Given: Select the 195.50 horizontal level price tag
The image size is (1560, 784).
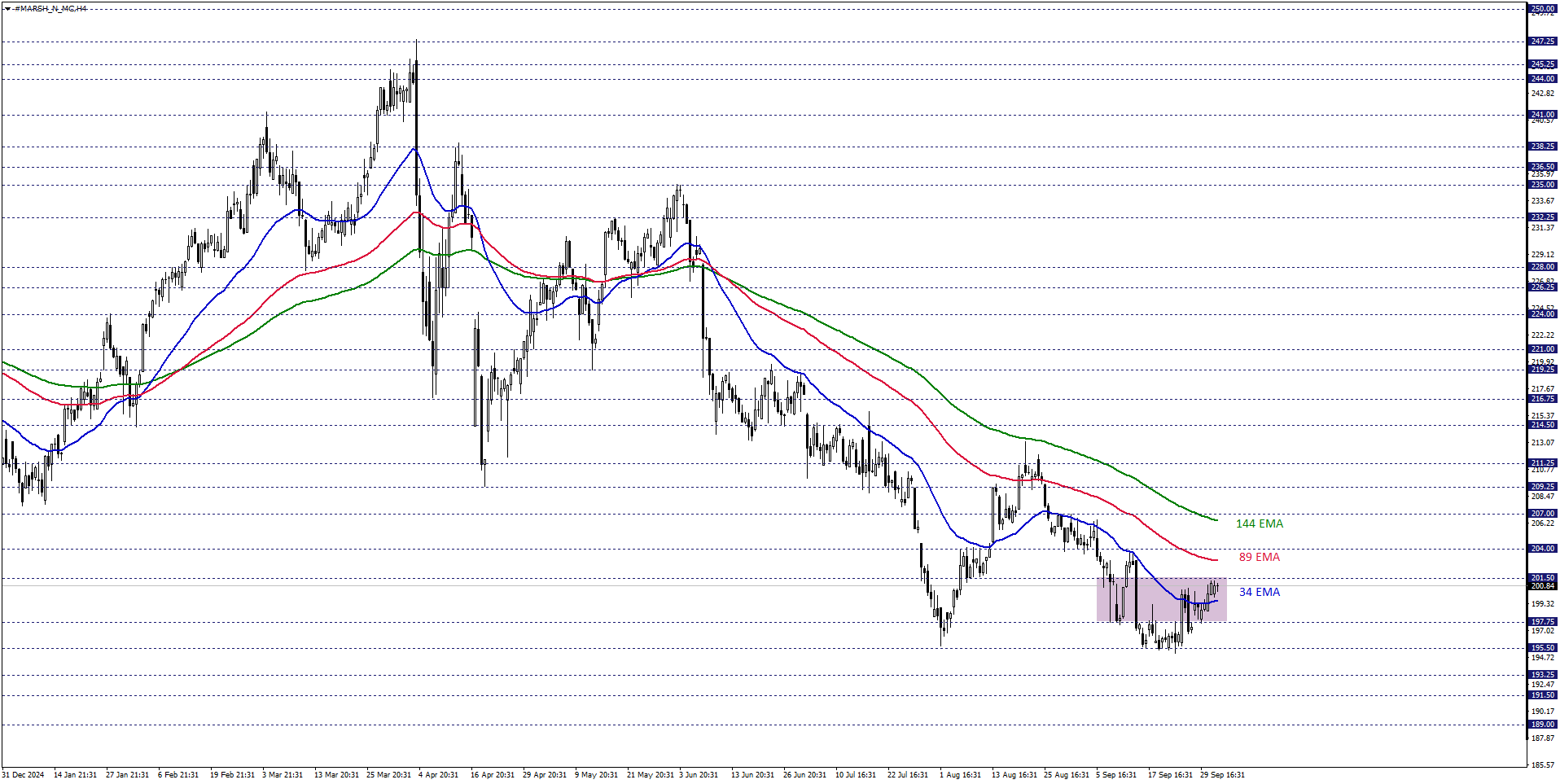Looking at the screenshot, I should coord(1542,648).
